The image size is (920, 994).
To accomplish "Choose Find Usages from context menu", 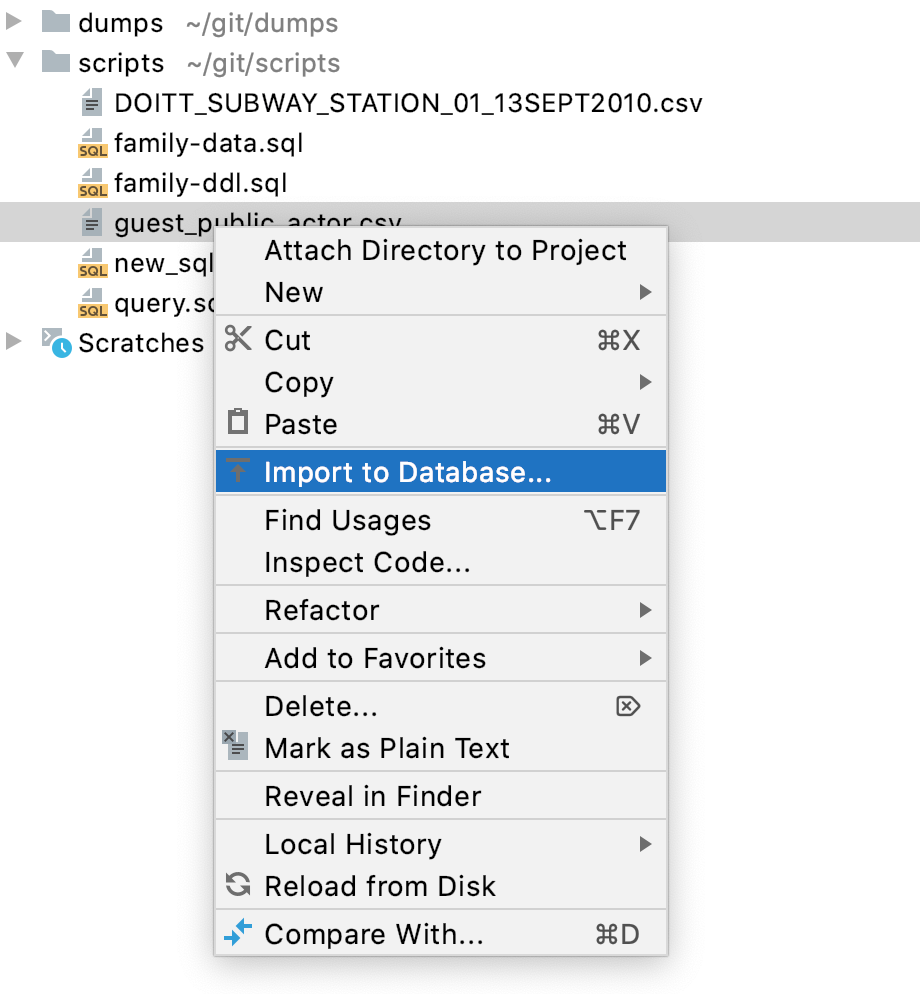I will [441, 520].
